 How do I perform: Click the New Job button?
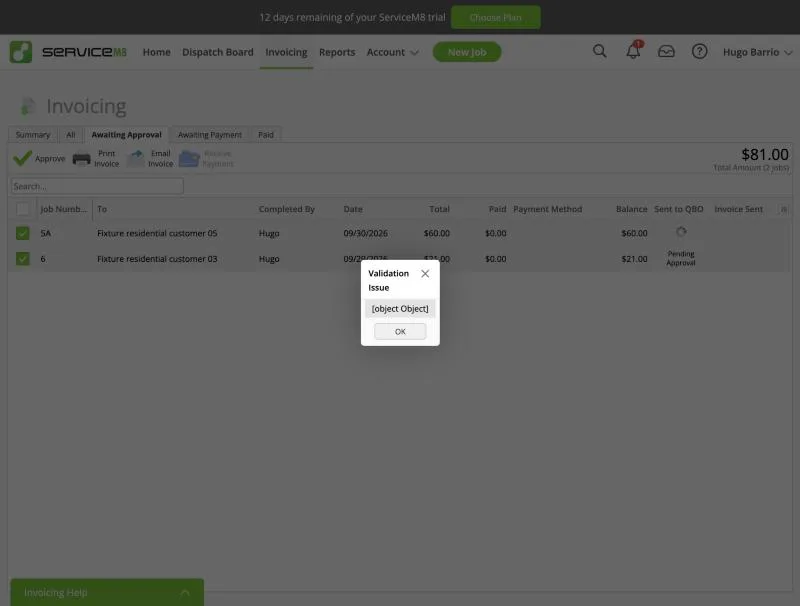coord(467,52)
